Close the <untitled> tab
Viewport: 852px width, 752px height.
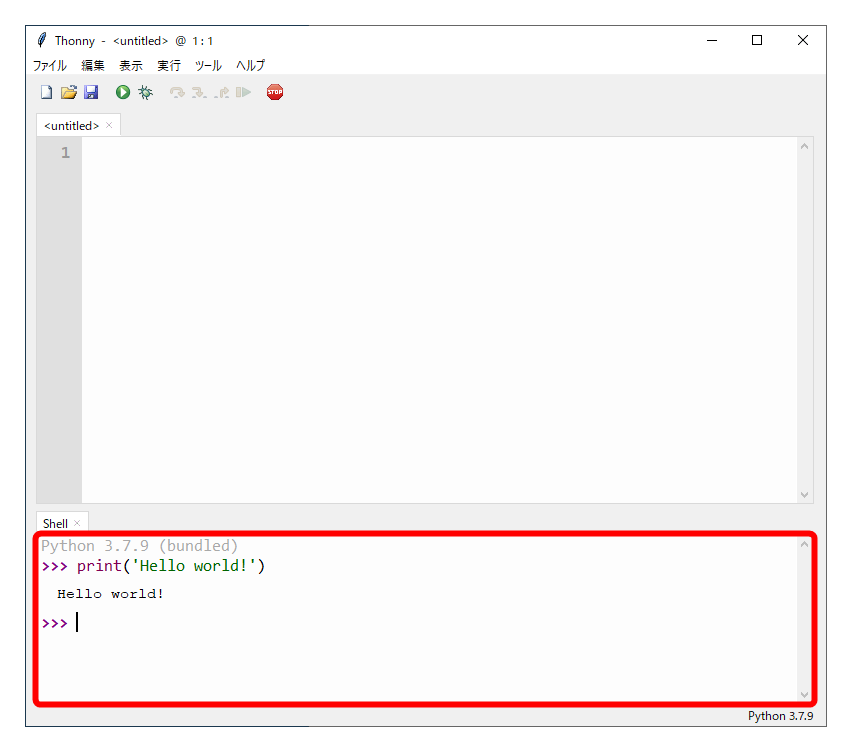pyautogui.click(x=110, y=125)
